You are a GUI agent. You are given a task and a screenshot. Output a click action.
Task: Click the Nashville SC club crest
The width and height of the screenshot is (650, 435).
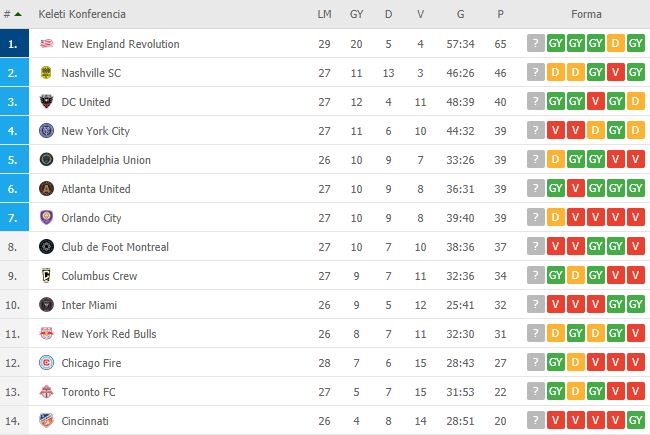(45, 73)
